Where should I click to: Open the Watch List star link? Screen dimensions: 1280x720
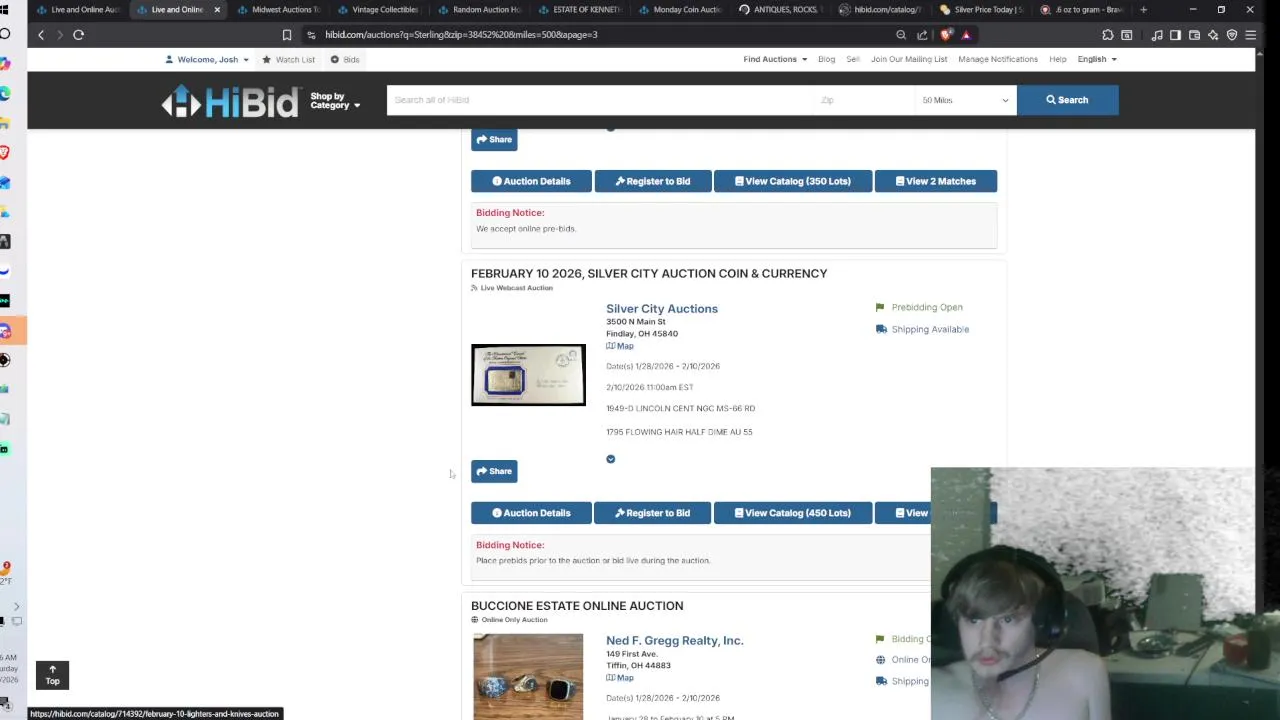[x=288, y=60]
